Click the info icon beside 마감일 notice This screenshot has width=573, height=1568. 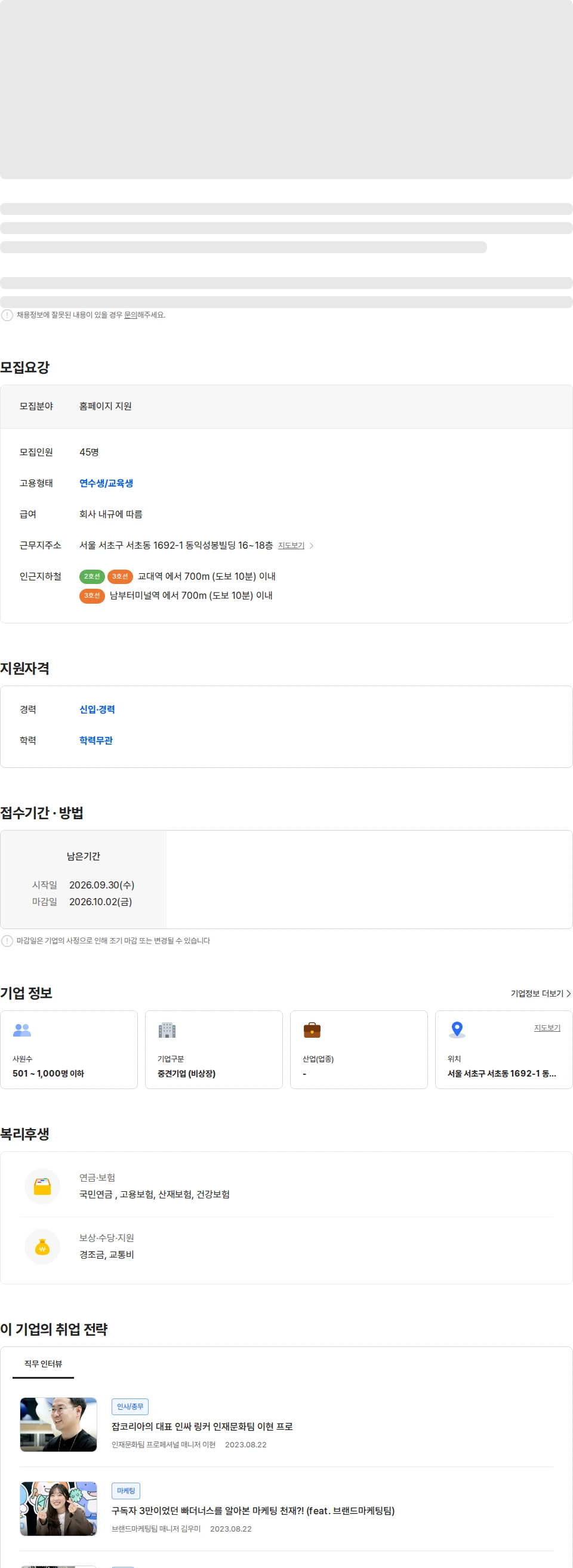(7, 941)
